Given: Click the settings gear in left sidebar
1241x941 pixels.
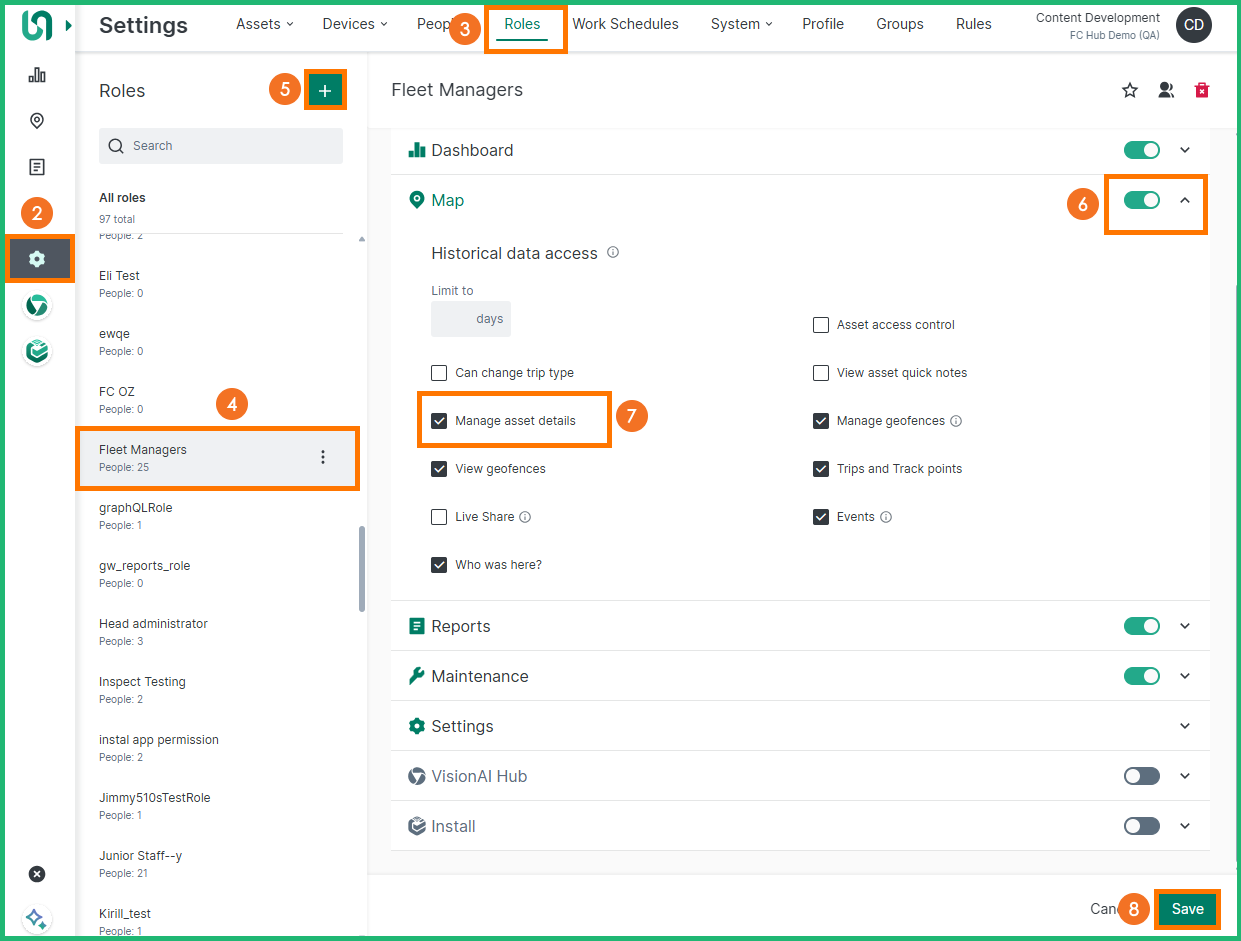Looking at the screenshot, I should 37,259.
